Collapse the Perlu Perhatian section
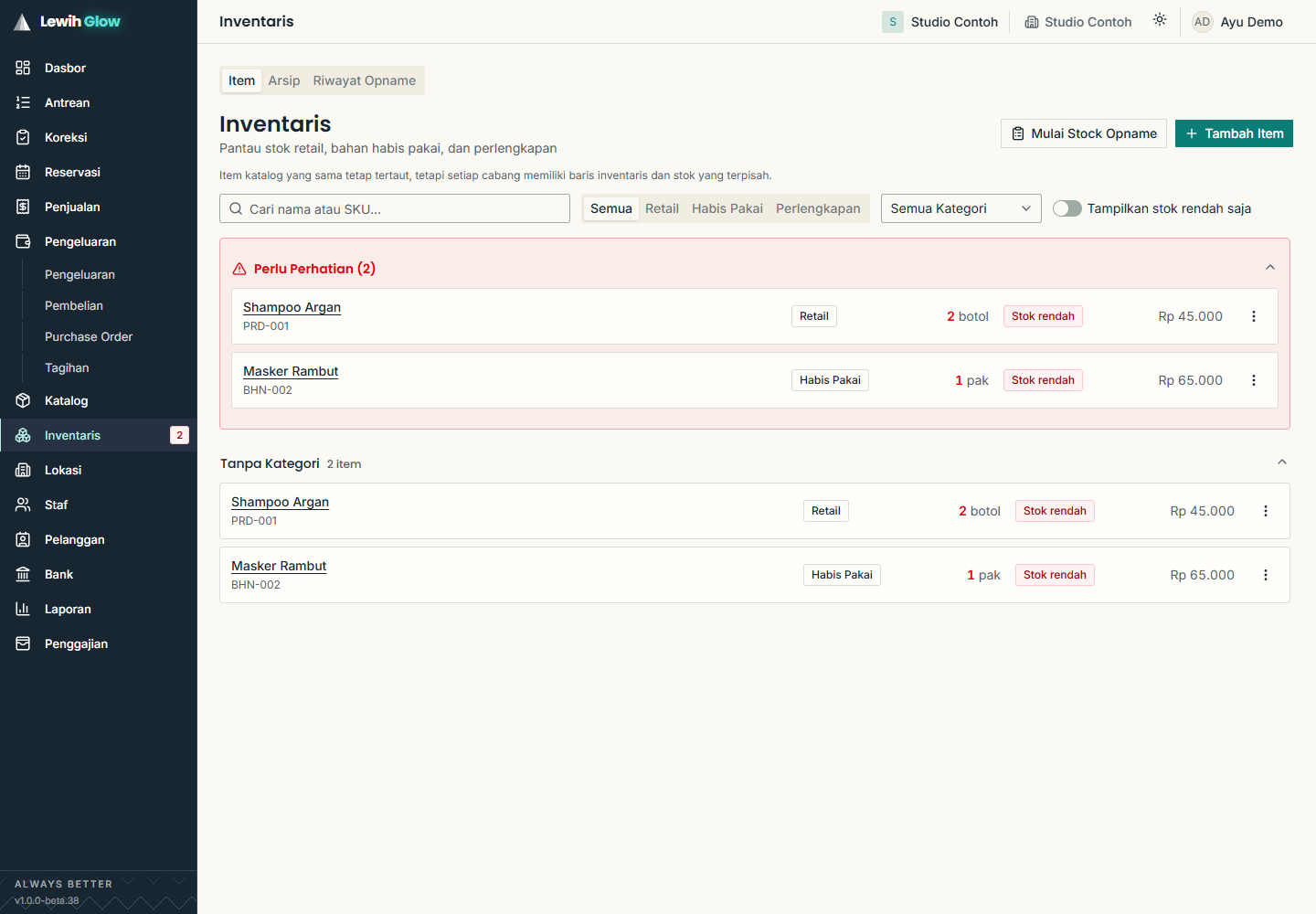Screen dimensions: 1316x914 (1270, 268)
